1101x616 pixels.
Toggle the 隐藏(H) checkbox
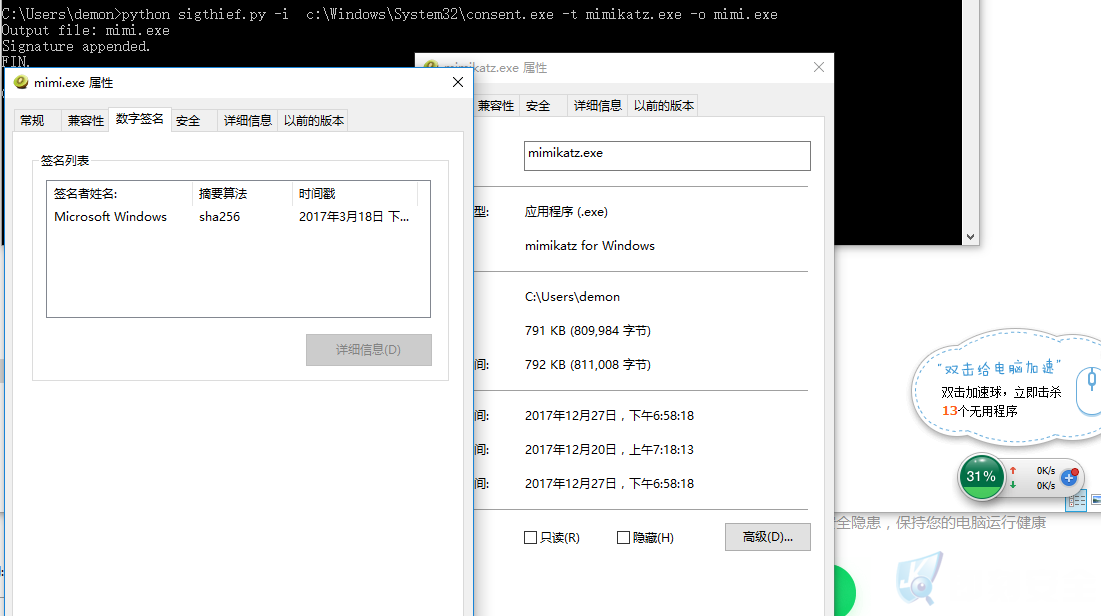point(623,537)
